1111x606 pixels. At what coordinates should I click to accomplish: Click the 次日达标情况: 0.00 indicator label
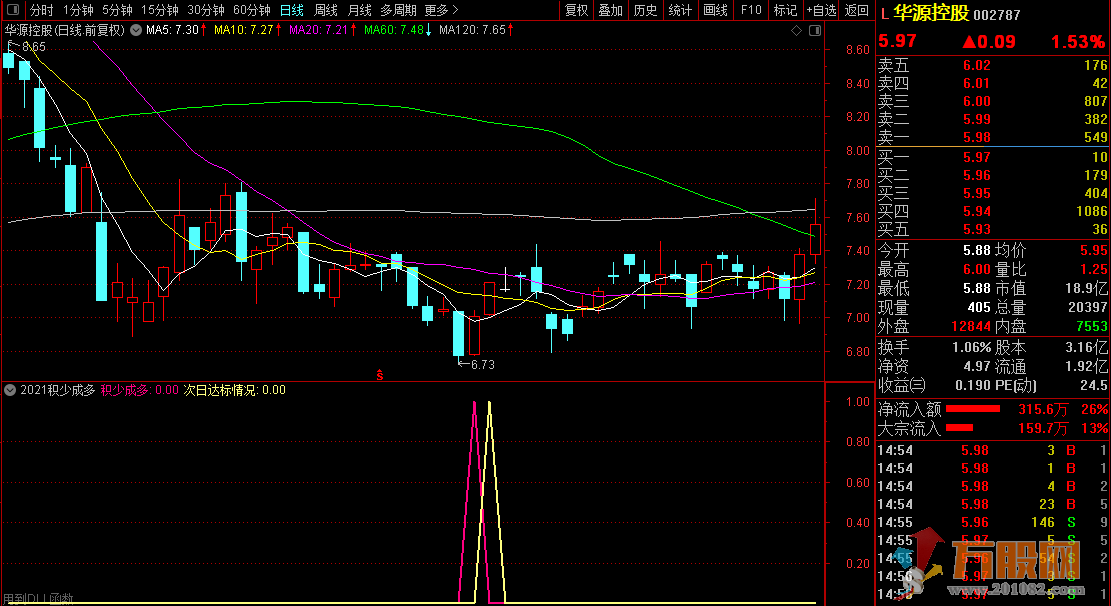click(235, 390)
